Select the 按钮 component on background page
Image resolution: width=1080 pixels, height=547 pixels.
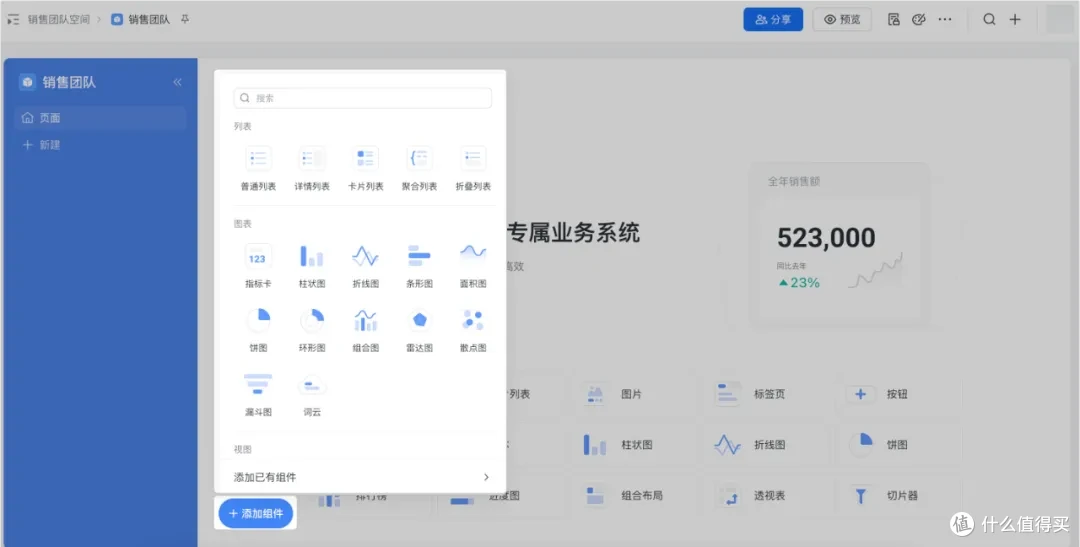click(x=897, y=394)
